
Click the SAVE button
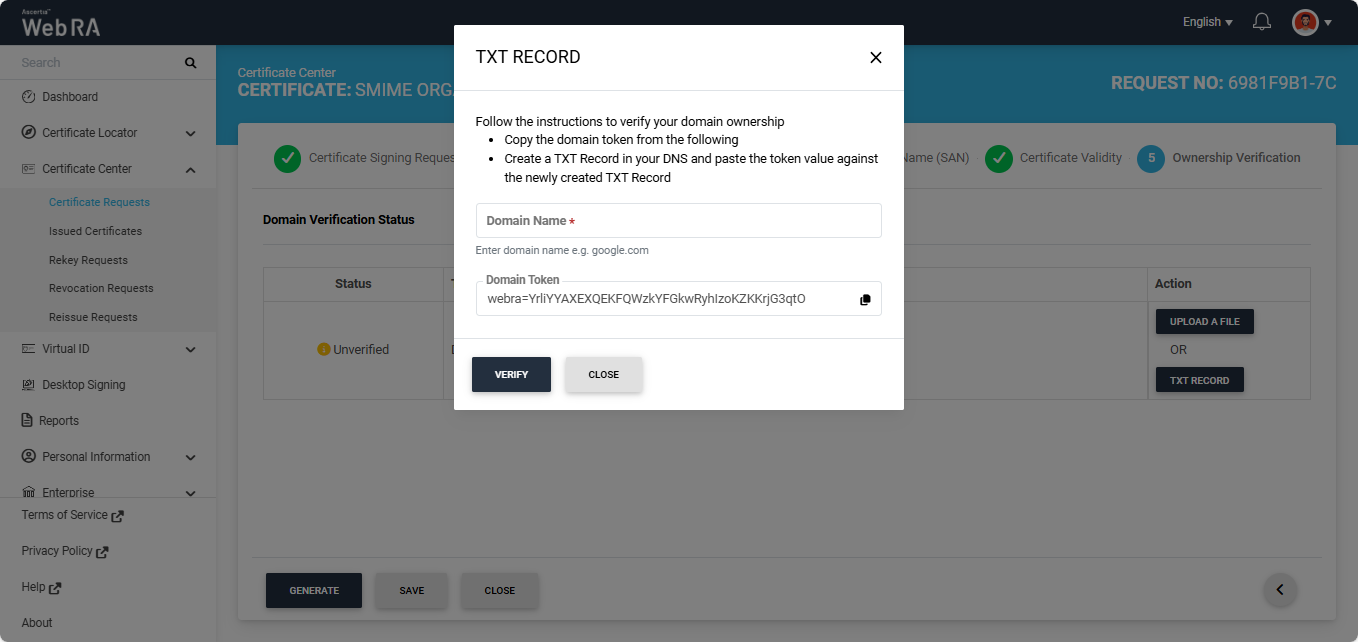click(412, 590)
